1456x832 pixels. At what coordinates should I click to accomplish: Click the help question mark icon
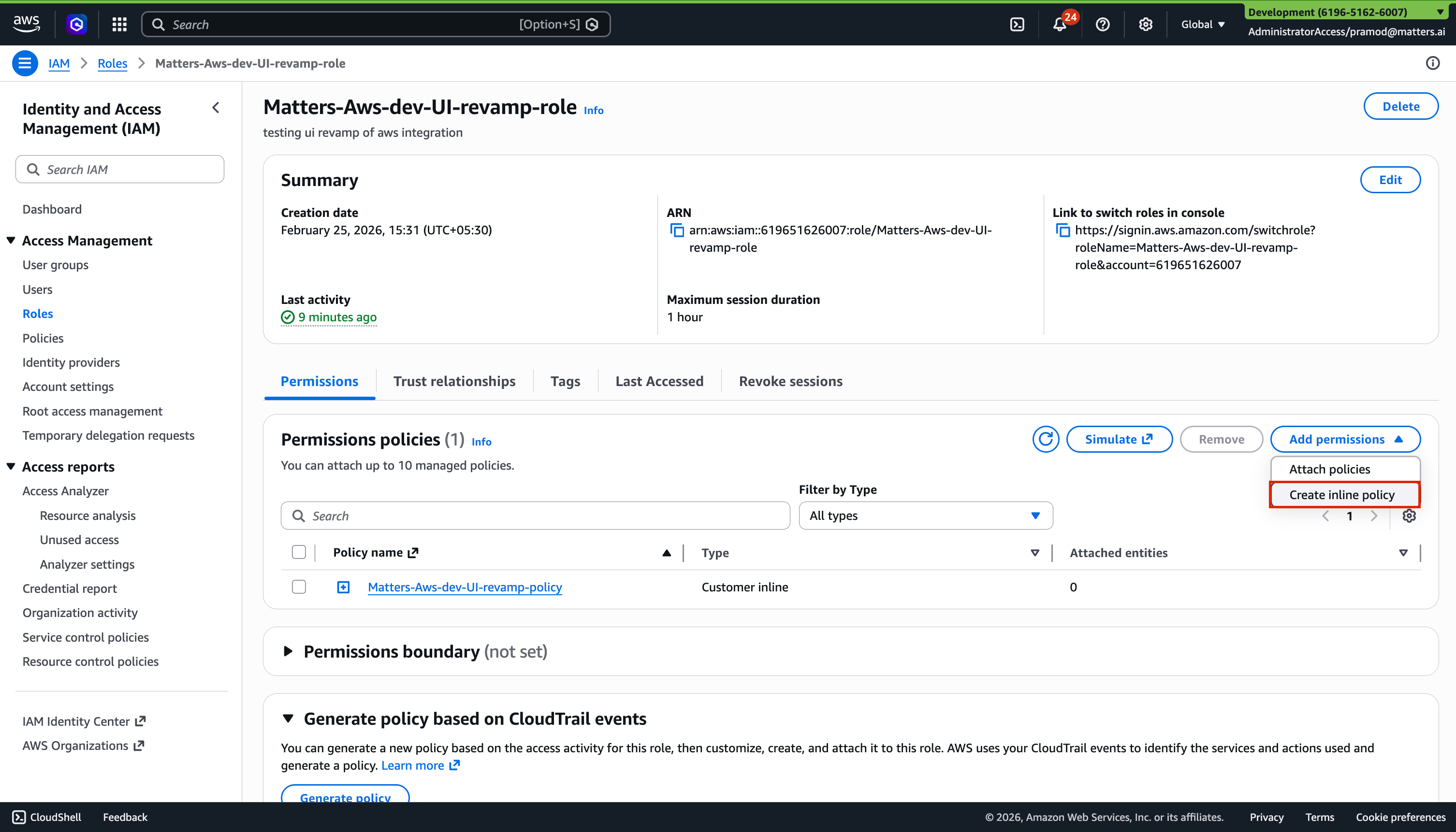point(1102,24)
